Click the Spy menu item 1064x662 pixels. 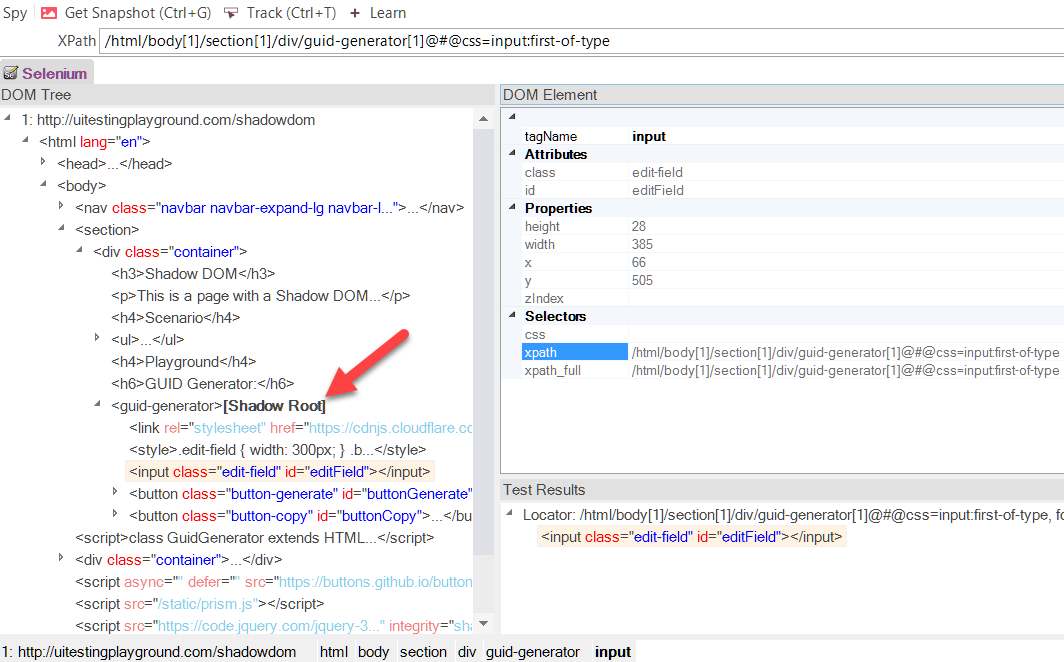15,13
